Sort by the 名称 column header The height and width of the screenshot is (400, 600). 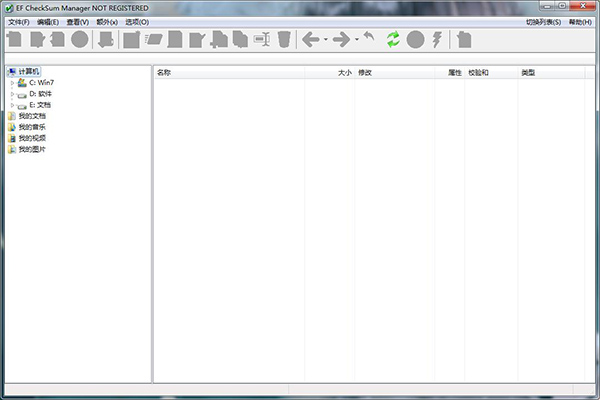[x=229, y=73]
